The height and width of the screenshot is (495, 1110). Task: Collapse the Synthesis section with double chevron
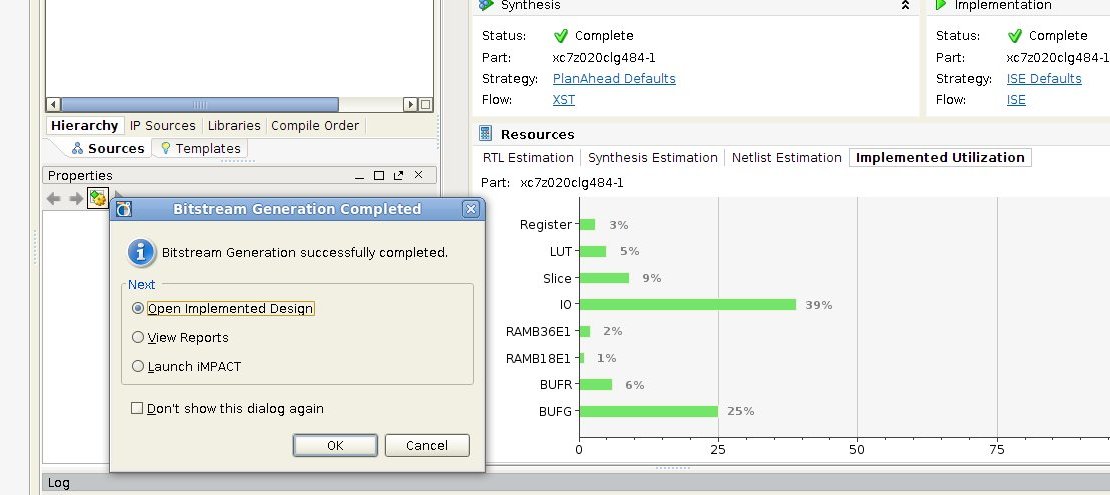coord(905,5)
